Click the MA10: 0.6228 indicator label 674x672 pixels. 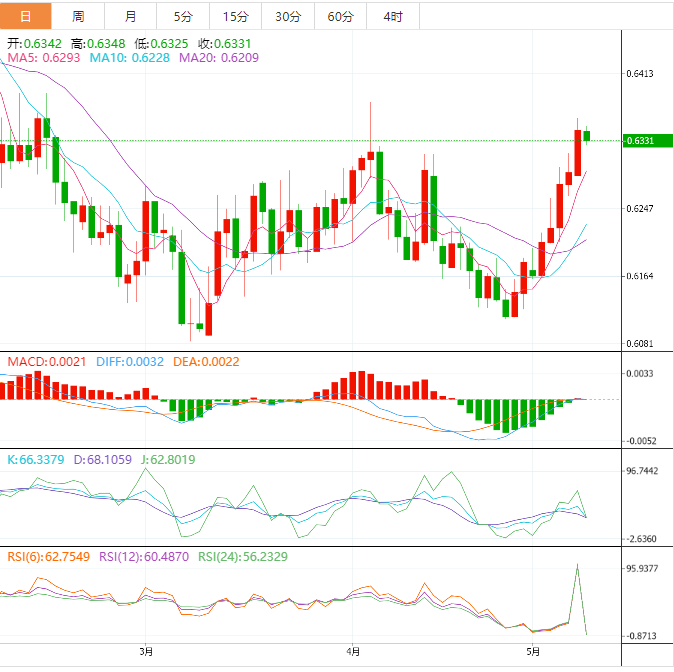click(x=131, y=59)
